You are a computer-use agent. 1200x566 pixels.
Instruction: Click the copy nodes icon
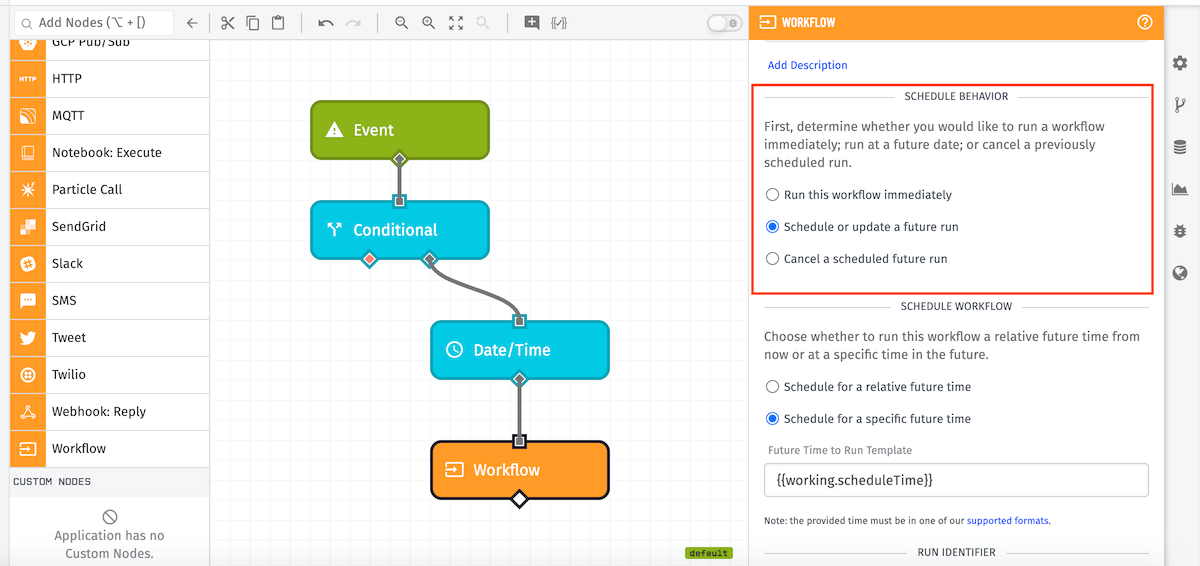tap(253, 23)
